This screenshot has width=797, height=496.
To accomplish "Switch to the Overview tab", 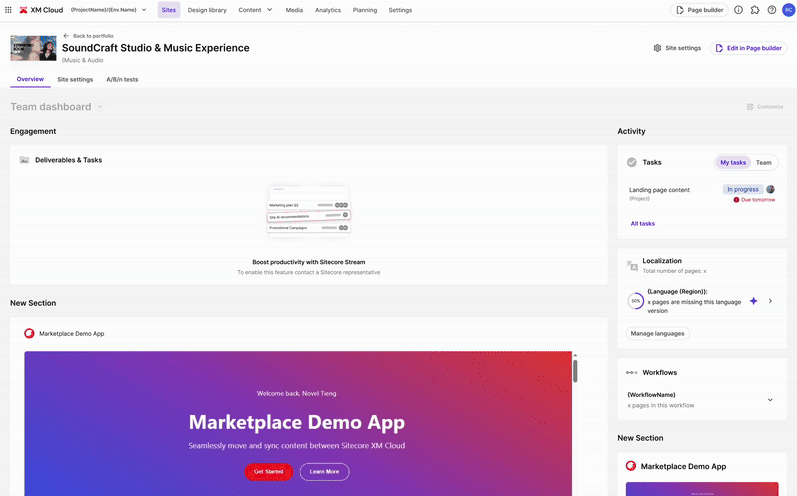I will point(30,79).
